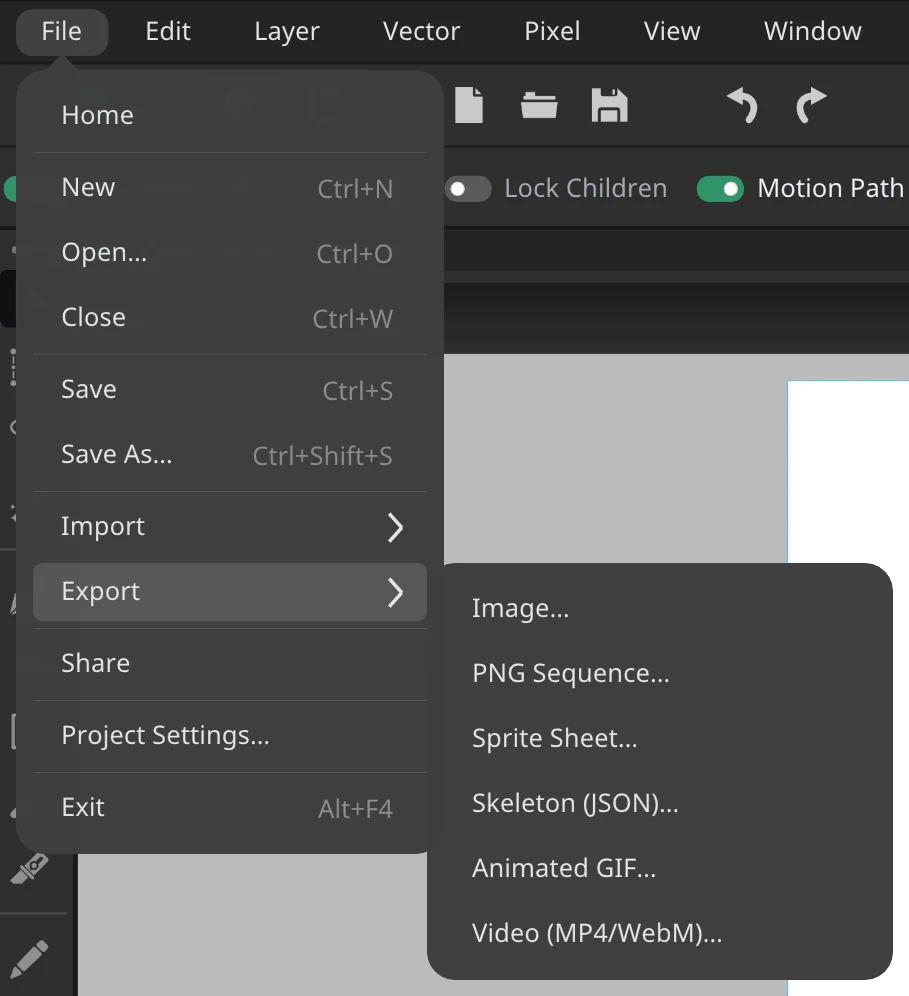Click the Undo arrow icon
This screenshot has width=909, height=996.
tap(742, 105)
